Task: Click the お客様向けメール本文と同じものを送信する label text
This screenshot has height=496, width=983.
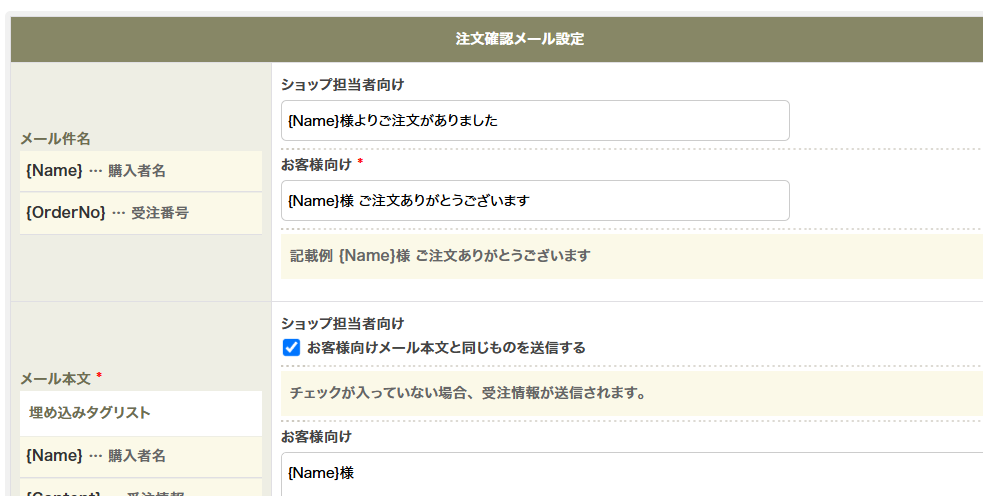Action: click(446, 348)
